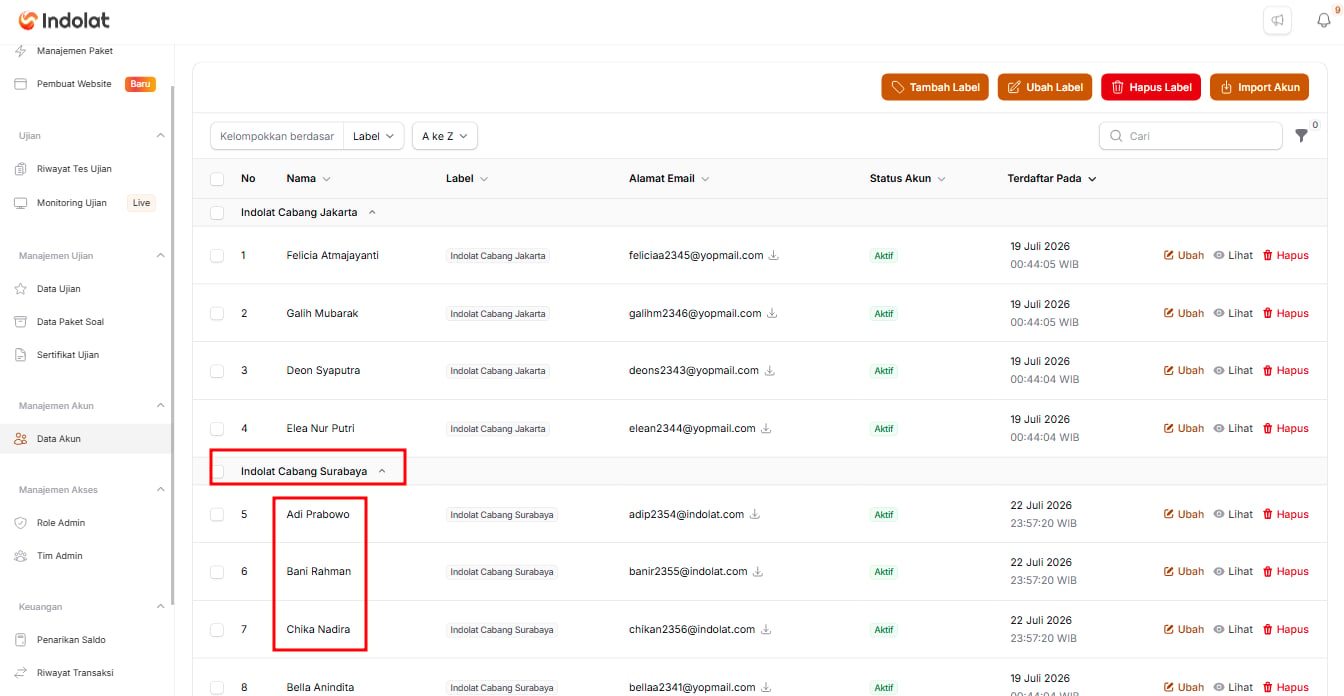Tick the select-all checkbox in table header
1344x696 pixels.
point(217,179)
